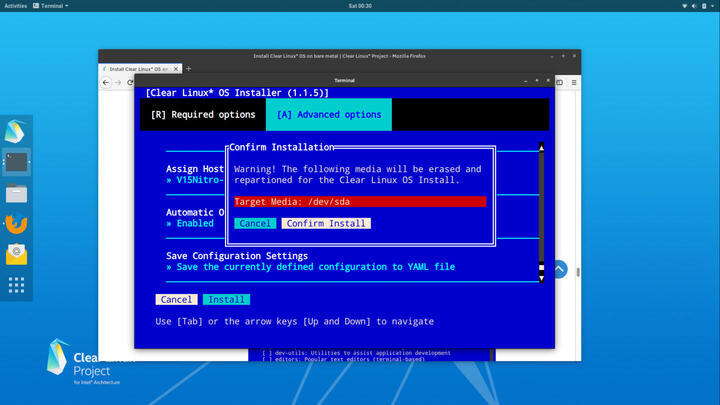Close the Firefox window
This screenshot has height=405, width=720.
[x=574, y=56]
